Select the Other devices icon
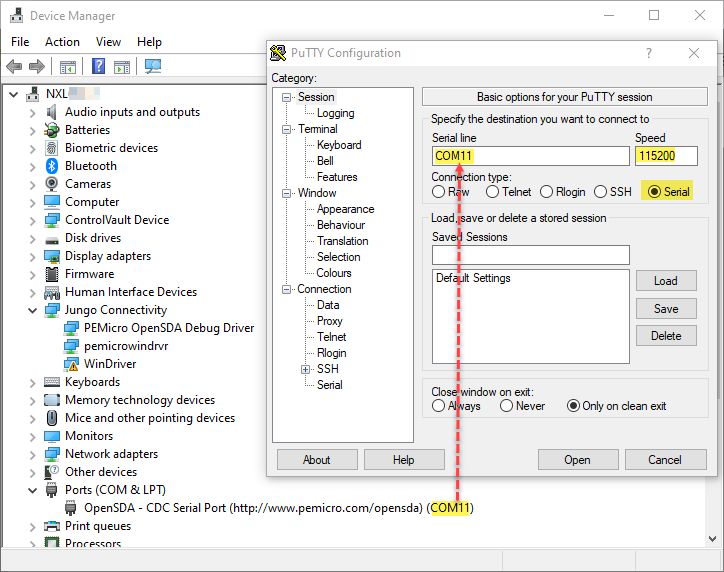 pos(52,472)
